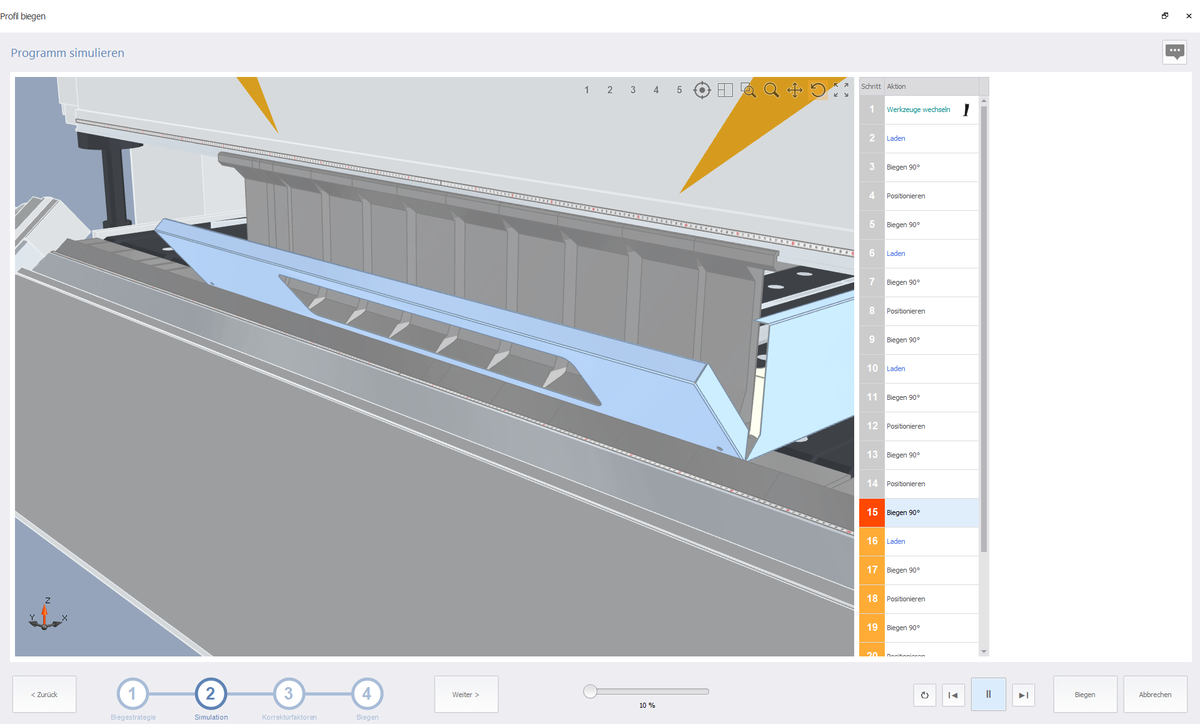Open the split viewport layout icon

point(725,90)
